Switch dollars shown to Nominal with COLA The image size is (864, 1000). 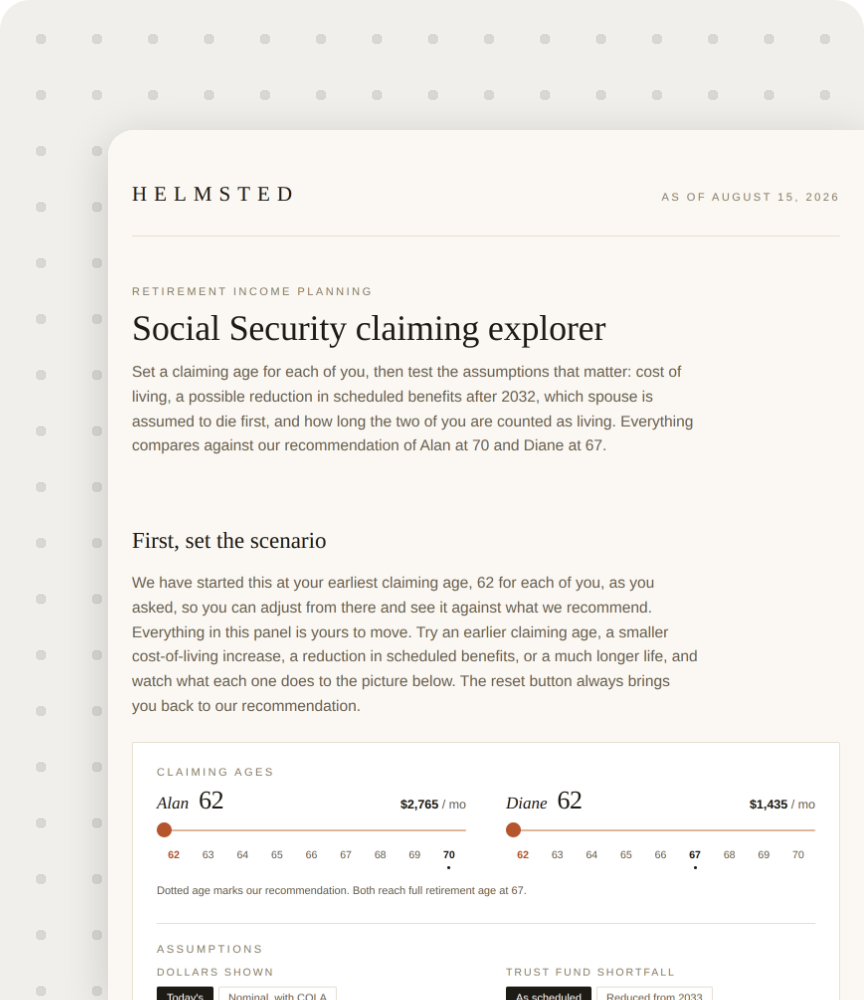point(277,994)
